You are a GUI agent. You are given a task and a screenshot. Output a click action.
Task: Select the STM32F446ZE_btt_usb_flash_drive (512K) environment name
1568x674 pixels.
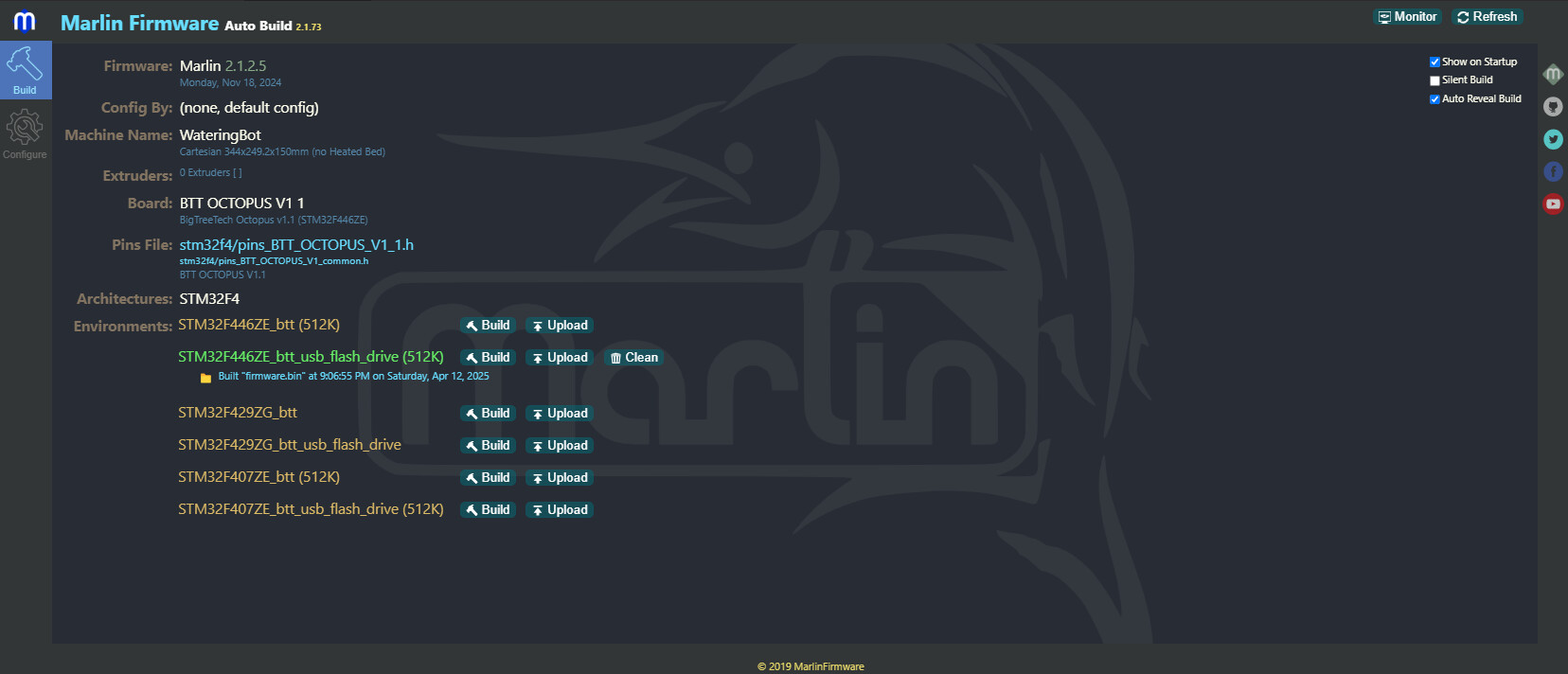(x=311, y=357)
